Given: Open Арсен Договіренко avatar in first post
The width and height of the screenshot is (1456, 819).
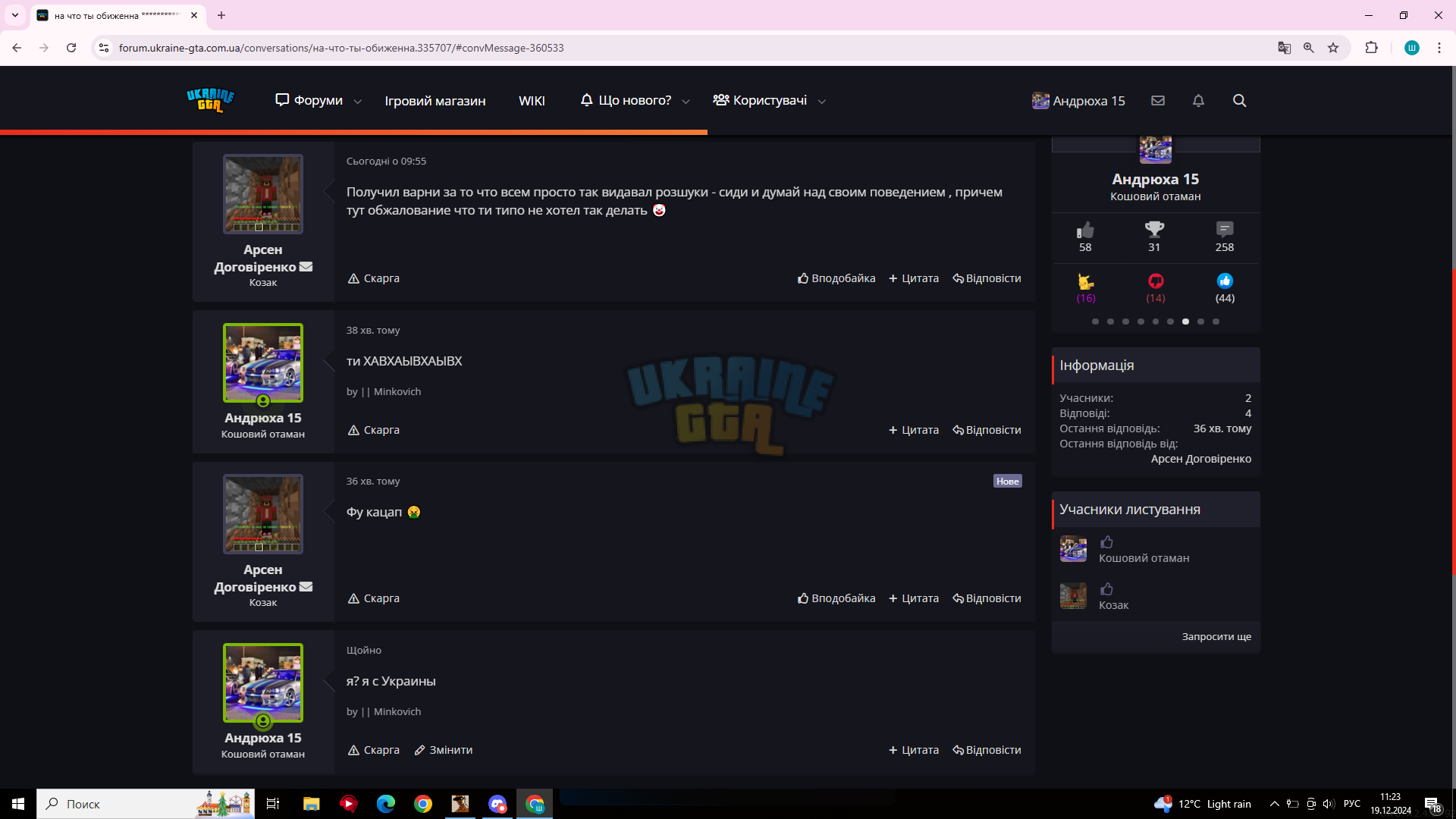Looking at the screenshot, I should 263,193.
